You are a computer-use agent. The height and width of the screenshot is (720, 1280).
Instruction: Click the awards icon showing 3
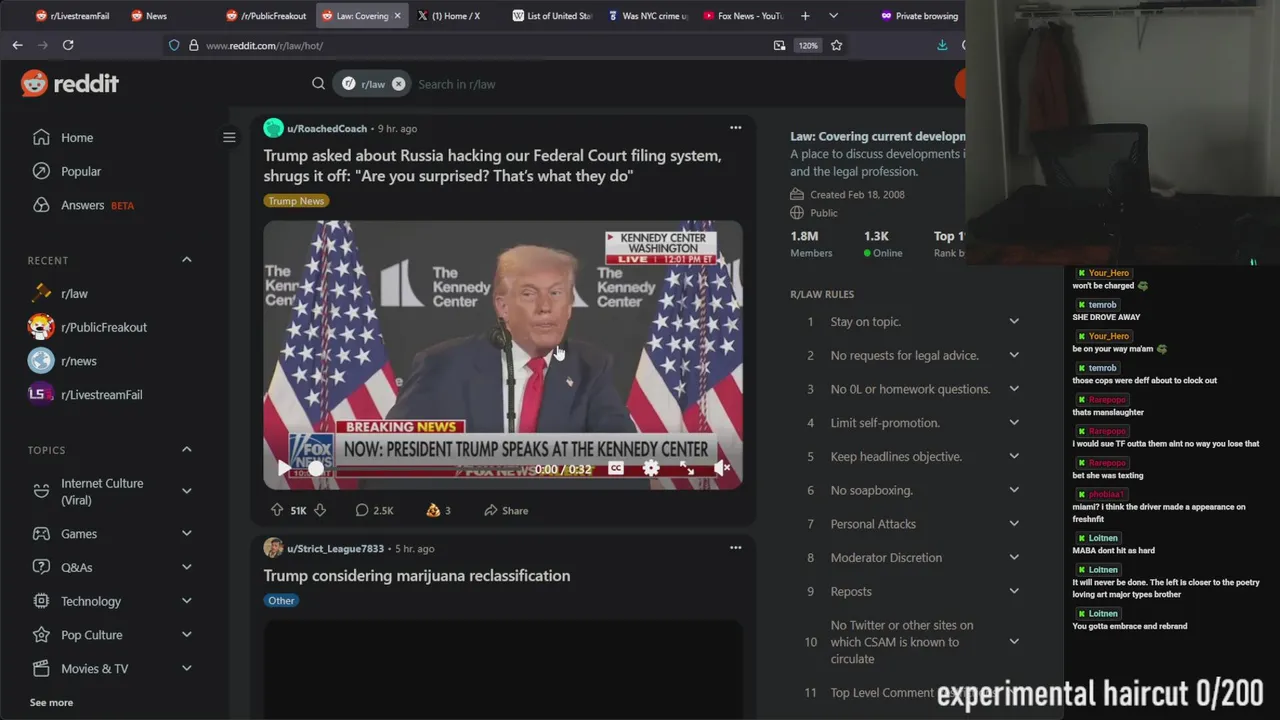tap(438, 510)
